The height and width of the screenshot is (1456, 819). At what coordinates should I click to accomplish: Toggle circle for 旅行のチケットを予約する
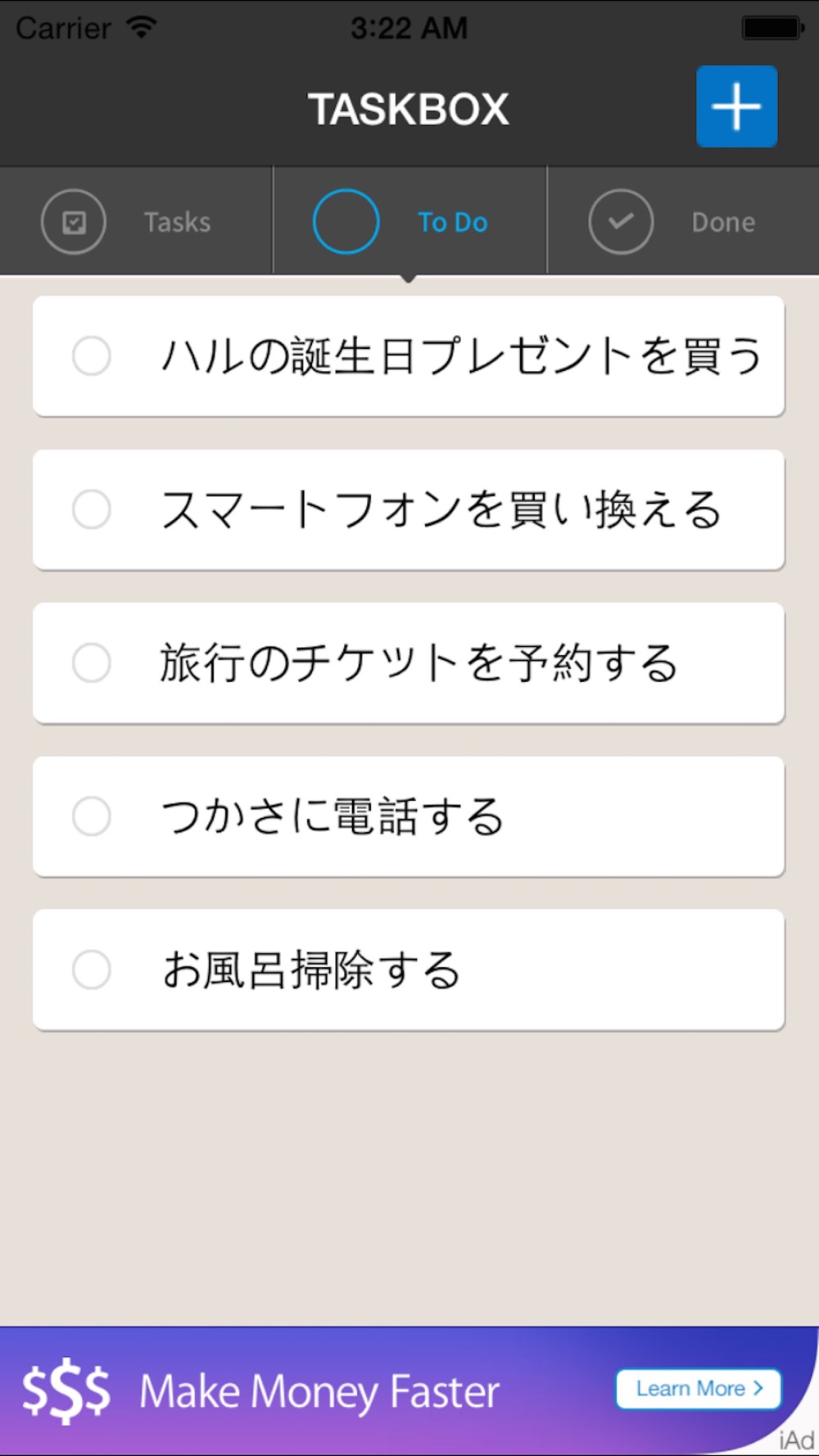coord(92,662)
